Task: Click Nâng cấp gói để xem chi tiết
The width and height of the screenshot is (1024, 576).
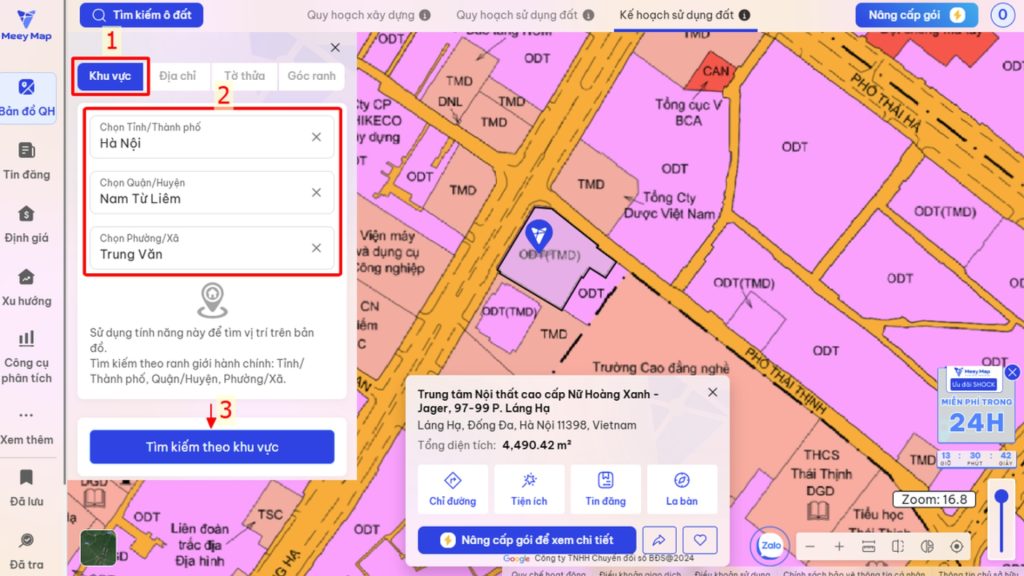Action: [x=527, y=540]
